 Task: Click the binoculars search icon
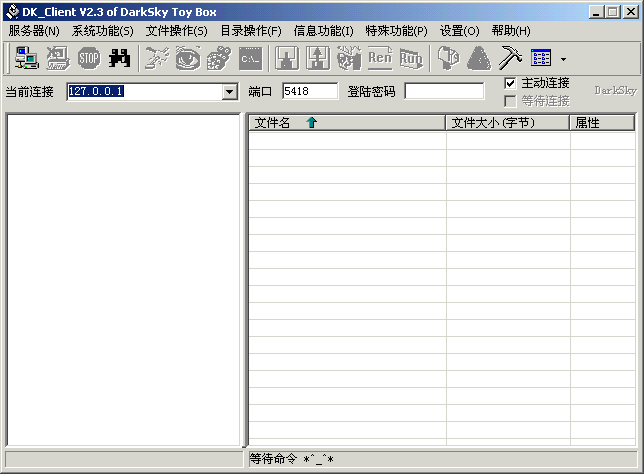pyautogui.click(x=120, y=58)
